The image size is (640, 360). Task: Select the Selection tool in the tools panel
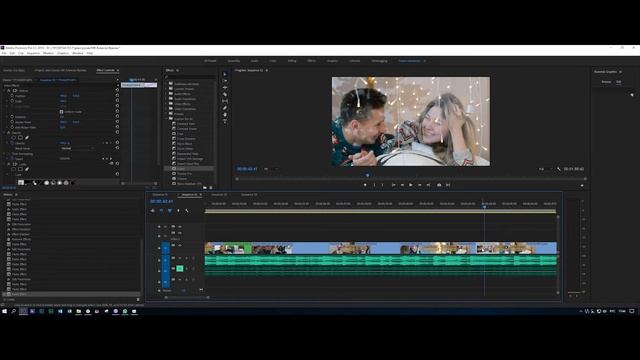click(225, 74)
